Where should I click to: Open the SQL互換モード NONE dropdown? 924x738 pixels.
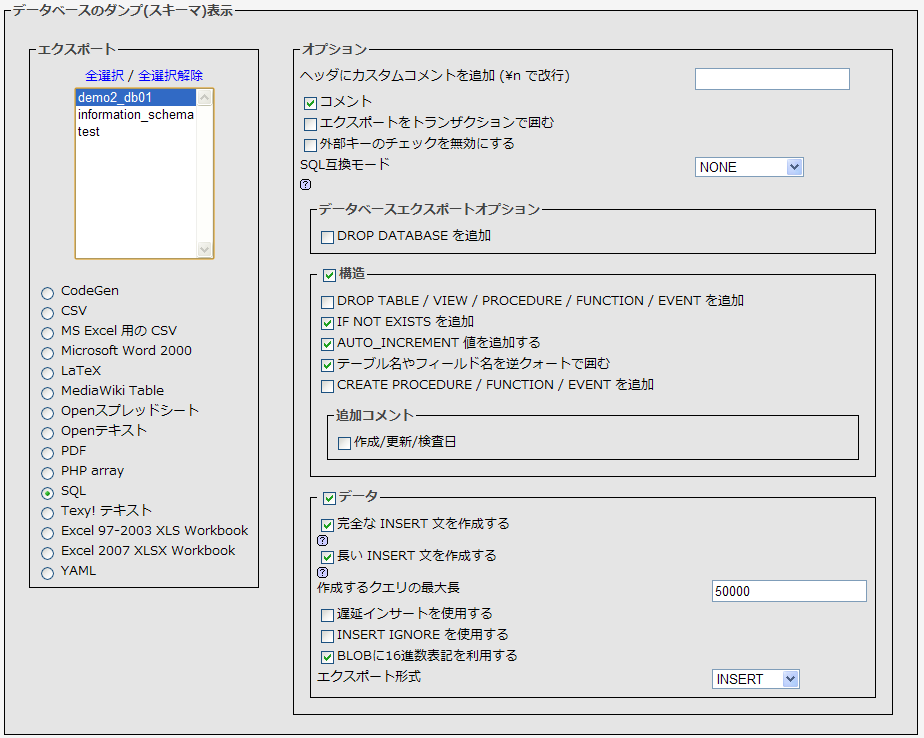(x=749, y=167)
